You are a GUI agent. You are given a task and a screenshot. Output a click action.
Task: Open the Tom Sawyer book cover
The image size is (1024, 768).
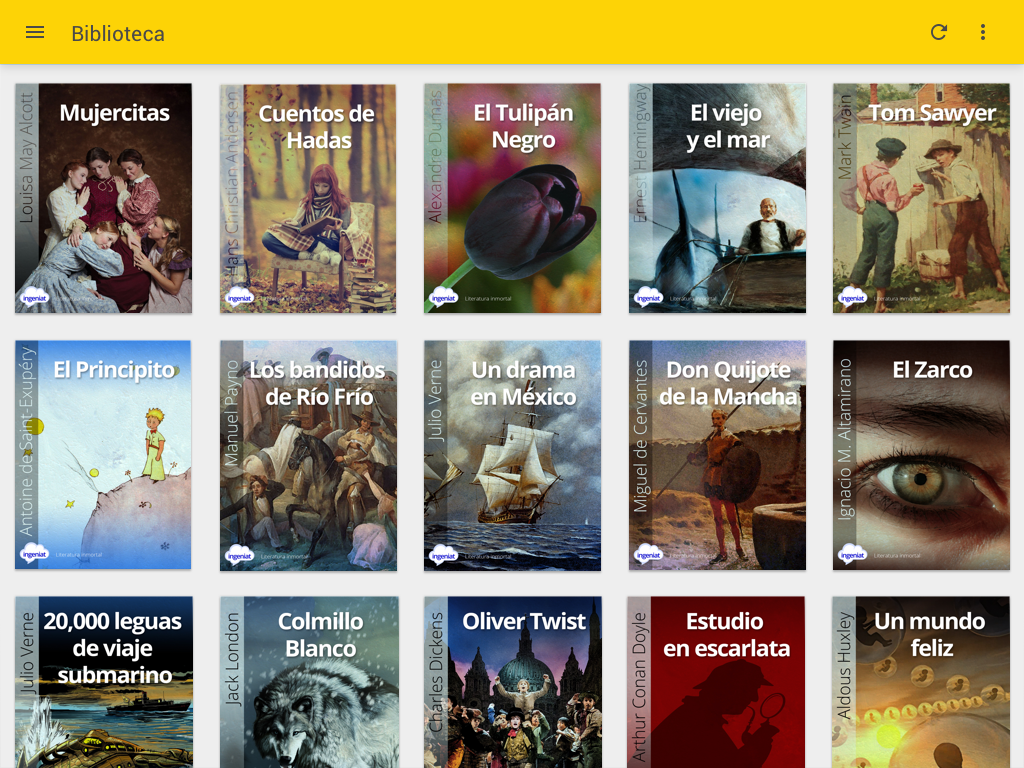[921, 198]
